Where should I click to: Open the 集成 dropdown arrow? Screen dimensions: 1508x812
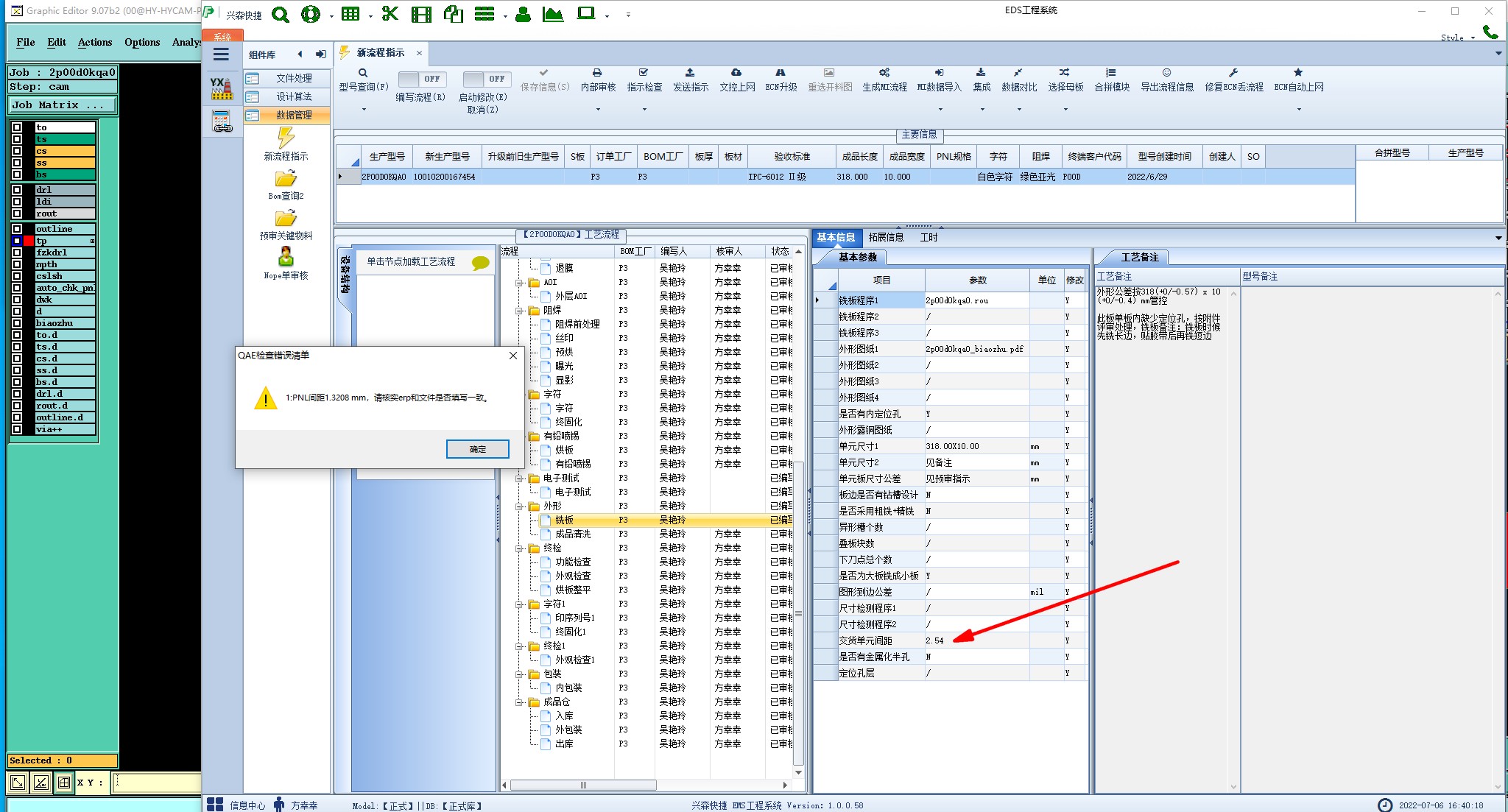click(x=982, y=110)
